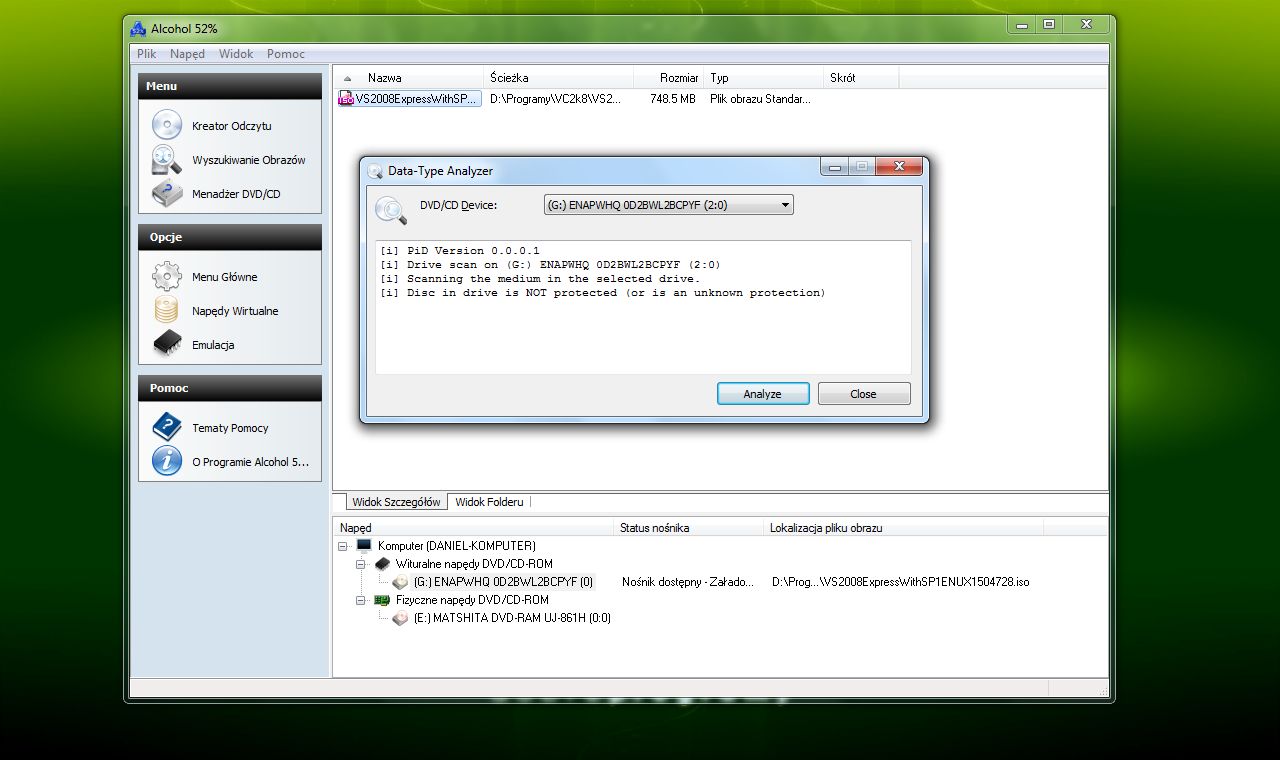The width and height of the screenshot is (1280, 760).
Task: Open Tematy Pomocy help icon
Action: (167, 428)
